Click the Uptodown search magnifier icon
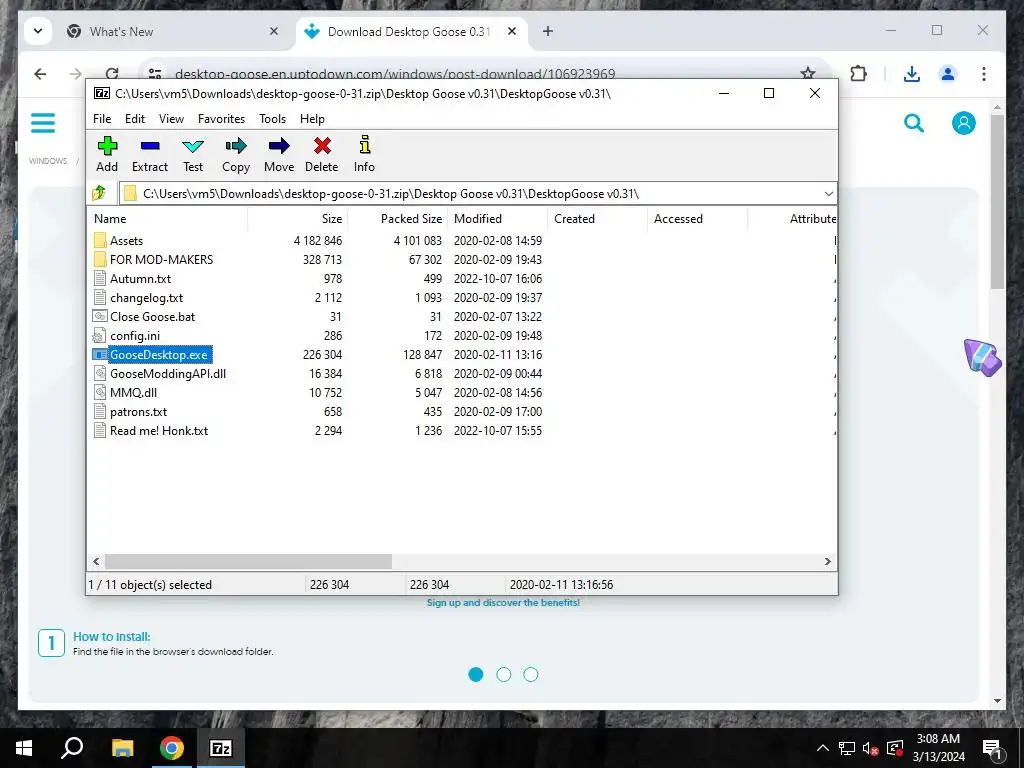This screenshot has height=768, width=1024. point(914,123)
